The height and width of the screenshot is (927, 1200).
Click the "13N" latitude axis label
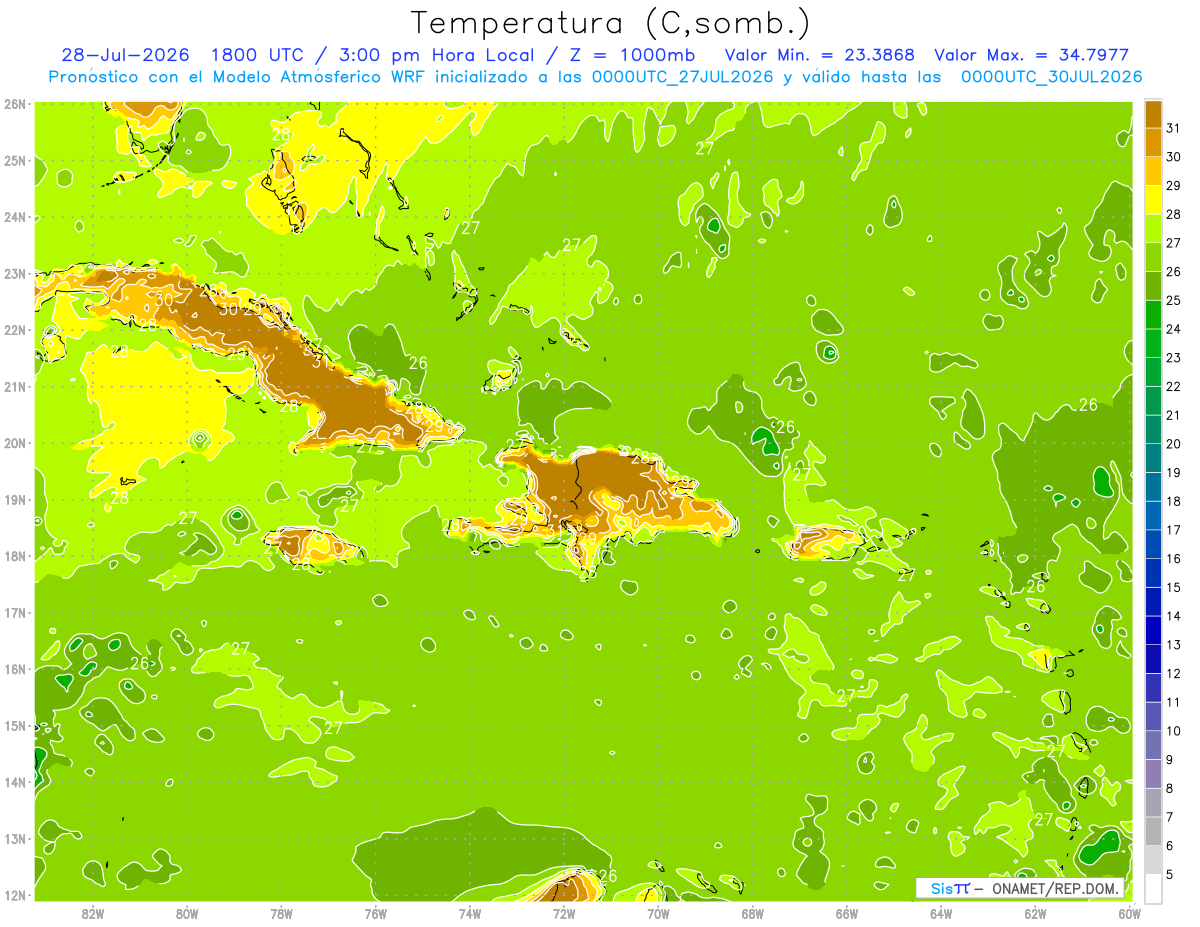coord(14,839)
